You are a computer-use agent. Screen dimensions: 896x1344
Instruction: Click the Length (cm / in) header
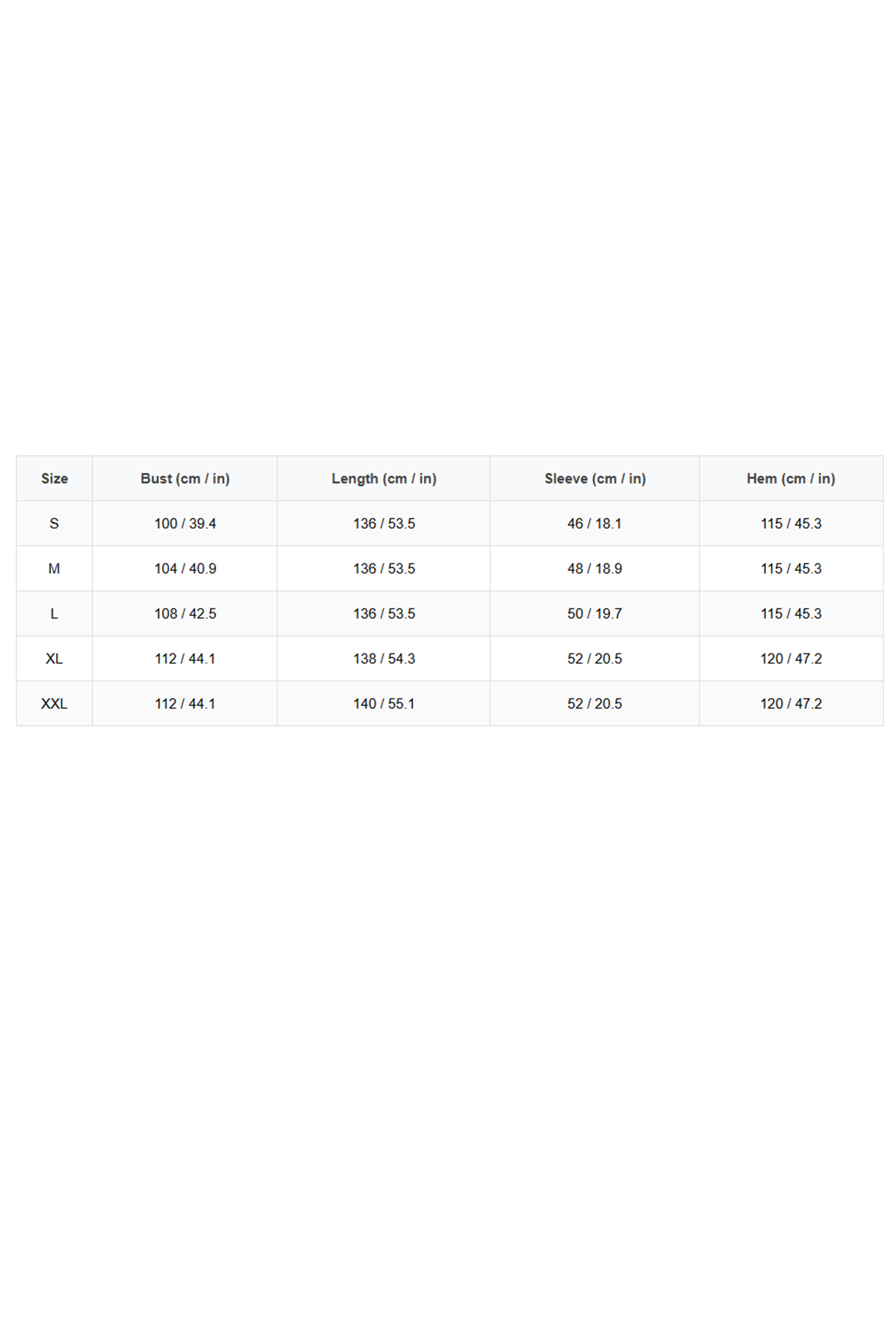click(384, 478)
